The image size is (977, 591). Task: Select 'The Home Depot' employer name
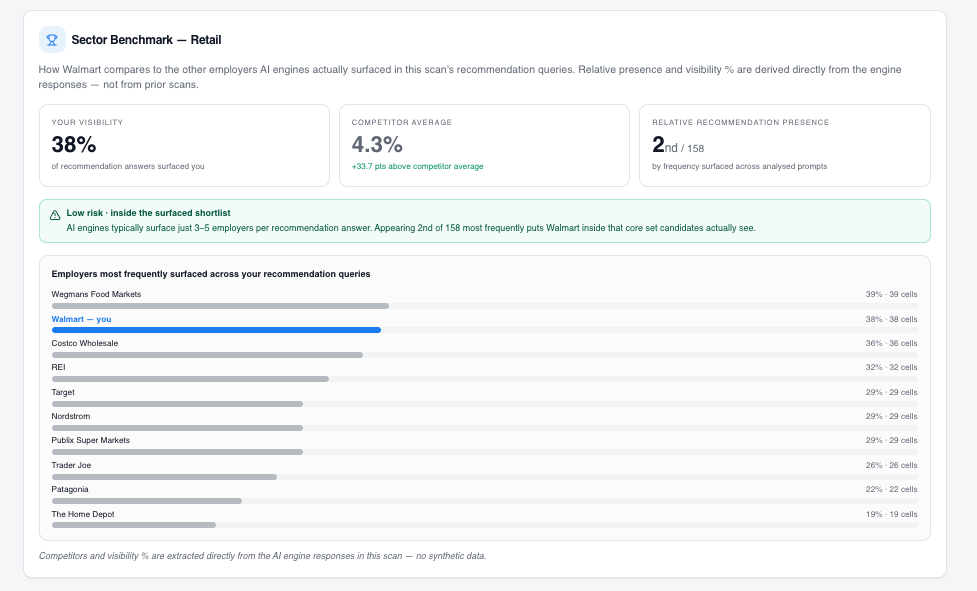[83, 514]
